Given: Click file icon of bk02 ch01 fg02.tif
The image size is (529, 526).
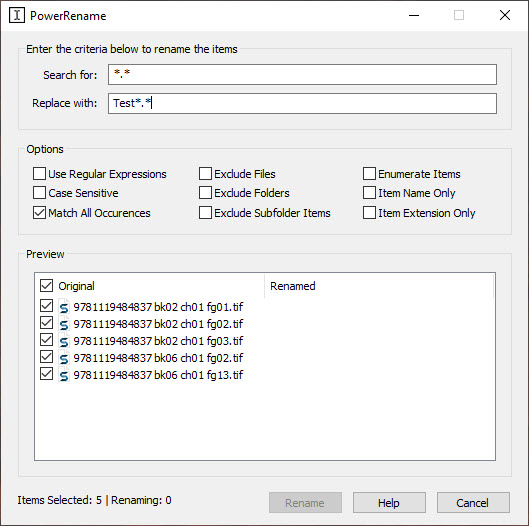Looking at the screenshot, I should (x=64, y=324).
